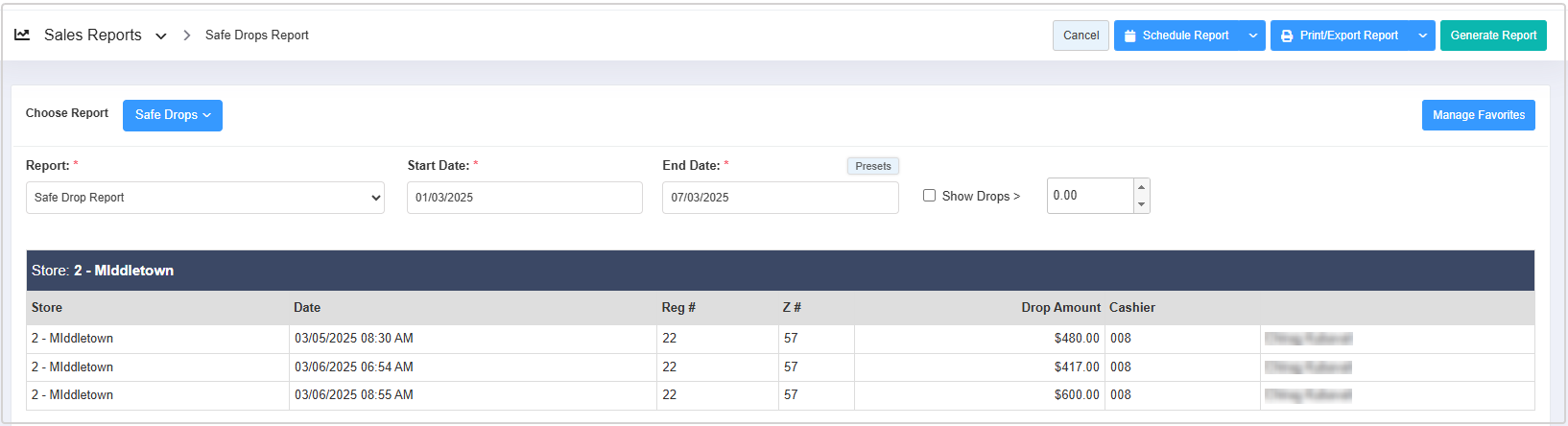The image size is (1568, 426).
Task: Open the Print/Export Report dropdown arrow
Action: click(x=1422, y=35)
